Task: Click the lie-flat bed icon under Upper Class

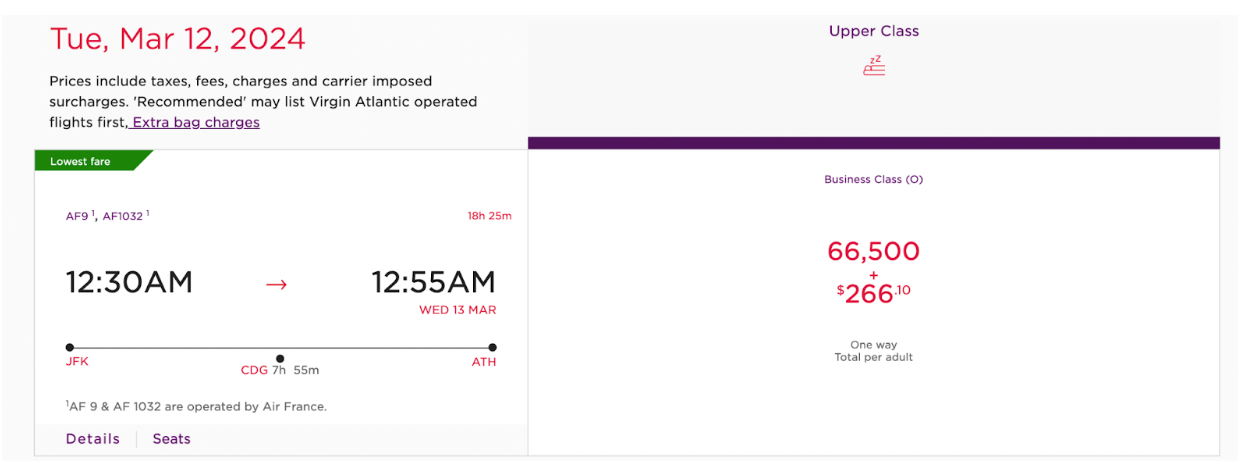Action: click(874, 66)
